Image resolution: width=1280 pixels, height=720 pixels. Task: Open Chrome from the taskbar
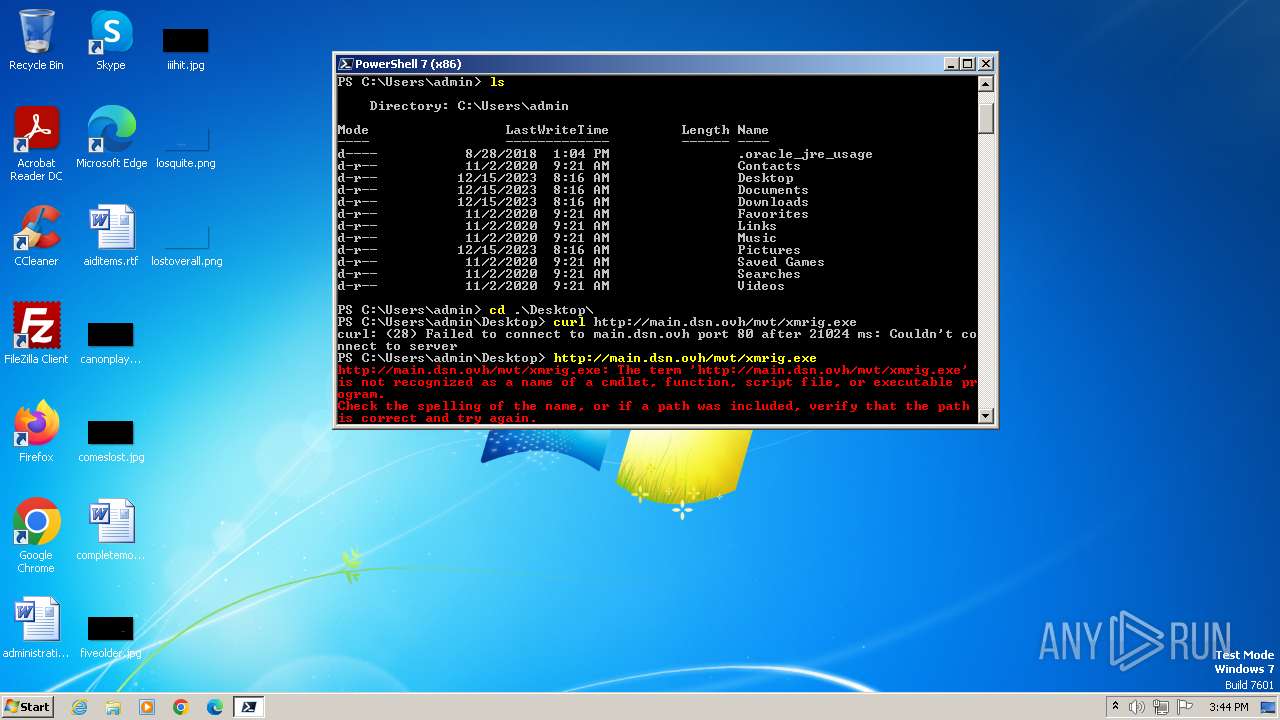point(181,707)
